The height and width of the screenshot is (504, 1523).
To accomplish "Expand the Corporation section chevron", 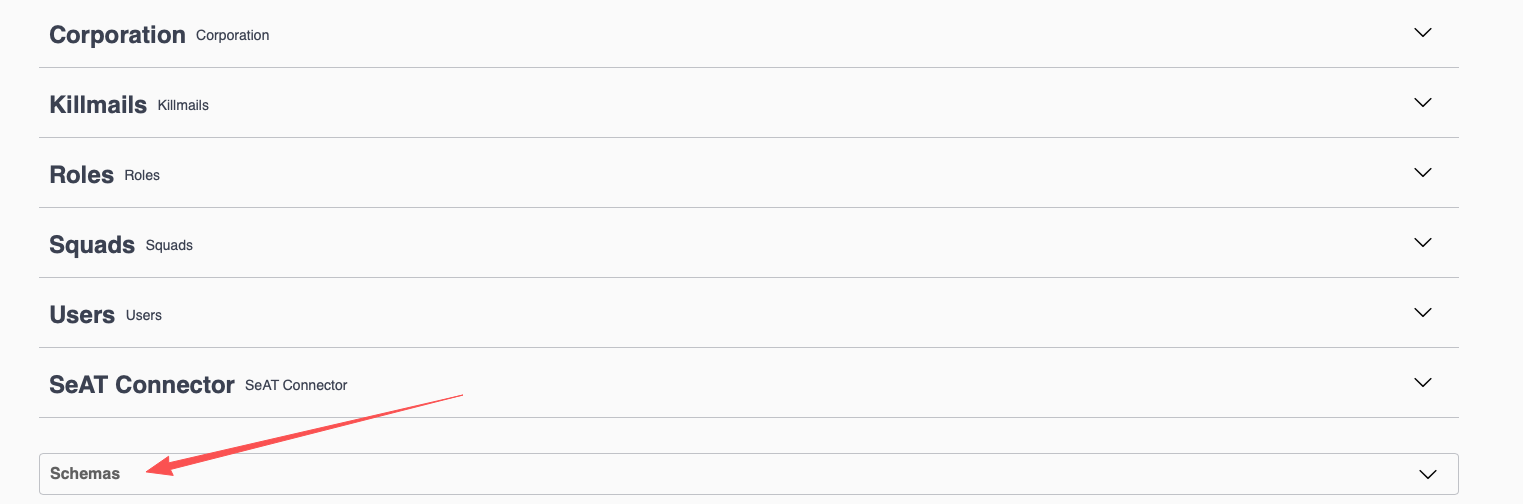I will point(1423,33).
